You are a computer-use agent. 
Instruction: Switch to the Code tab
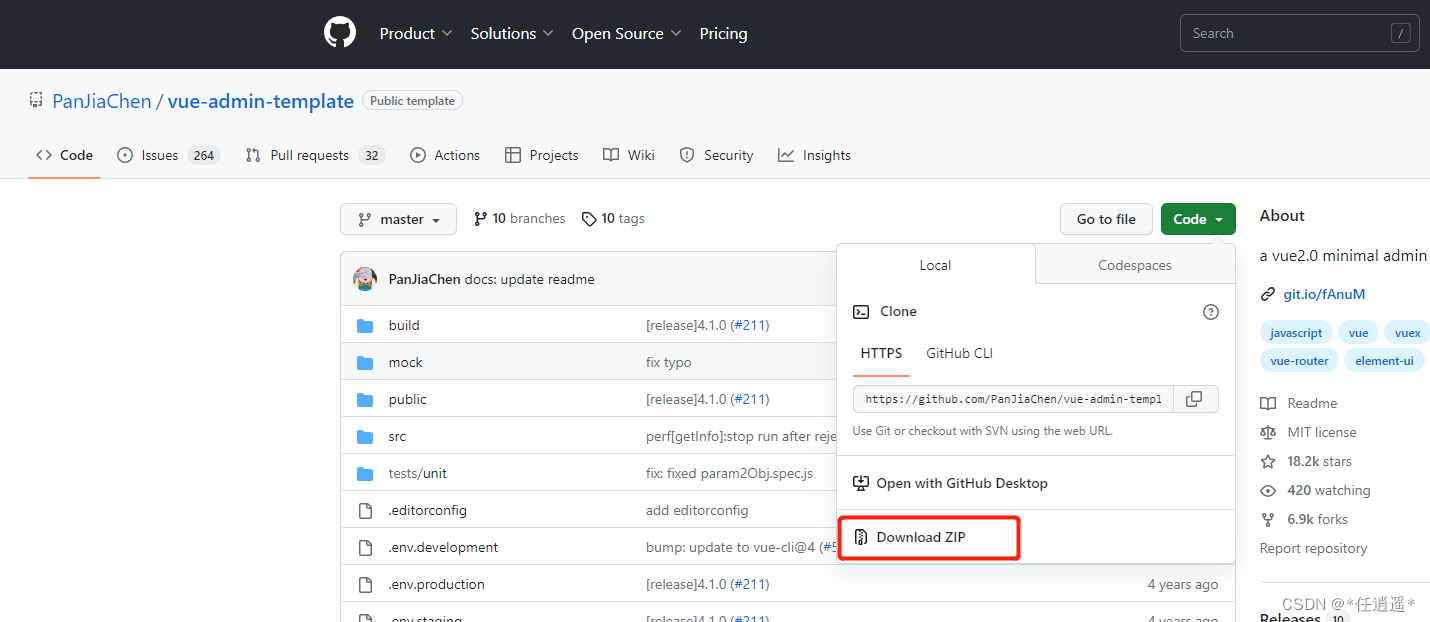pyautogui.click(x=64, y=155)
